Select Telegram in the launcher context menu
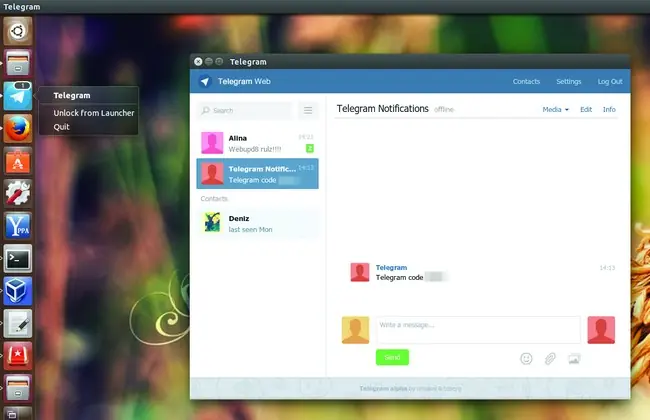Image resolution: width=650 pixels, height=420 pixels. [x=72, y=95]
